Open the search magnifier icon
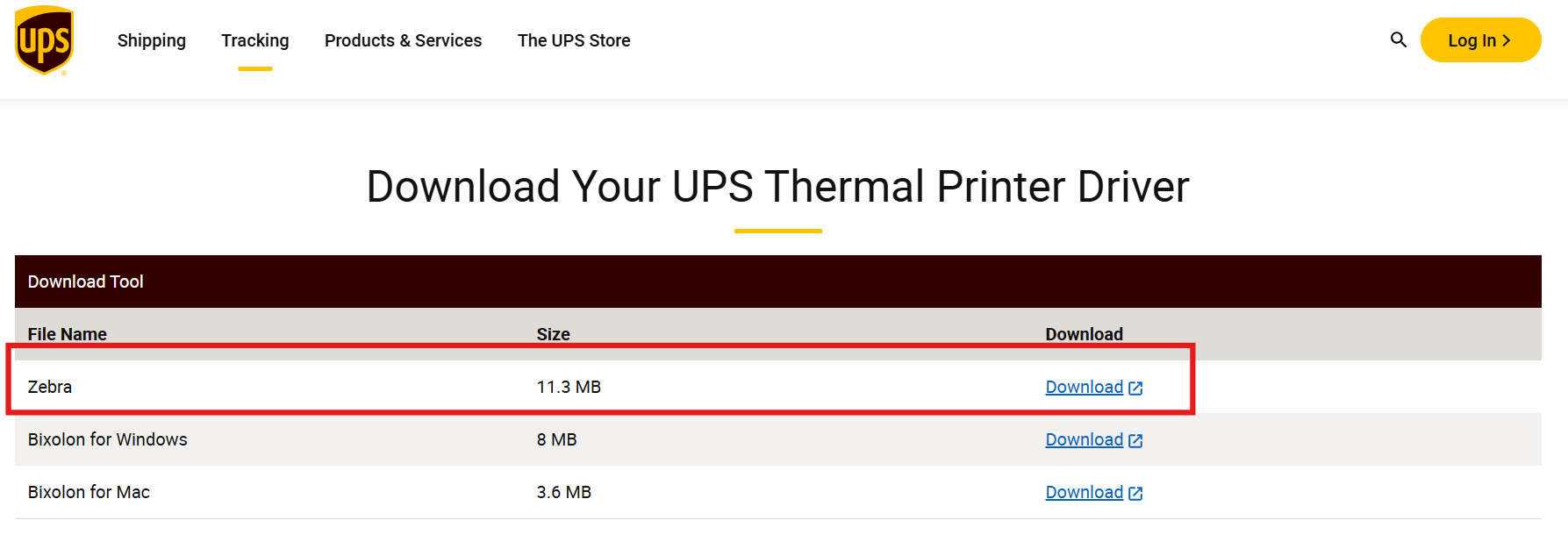Image resolution: width=1568 pixels, height=549 pixels. pyautogui.click(x=1399, y=39)
